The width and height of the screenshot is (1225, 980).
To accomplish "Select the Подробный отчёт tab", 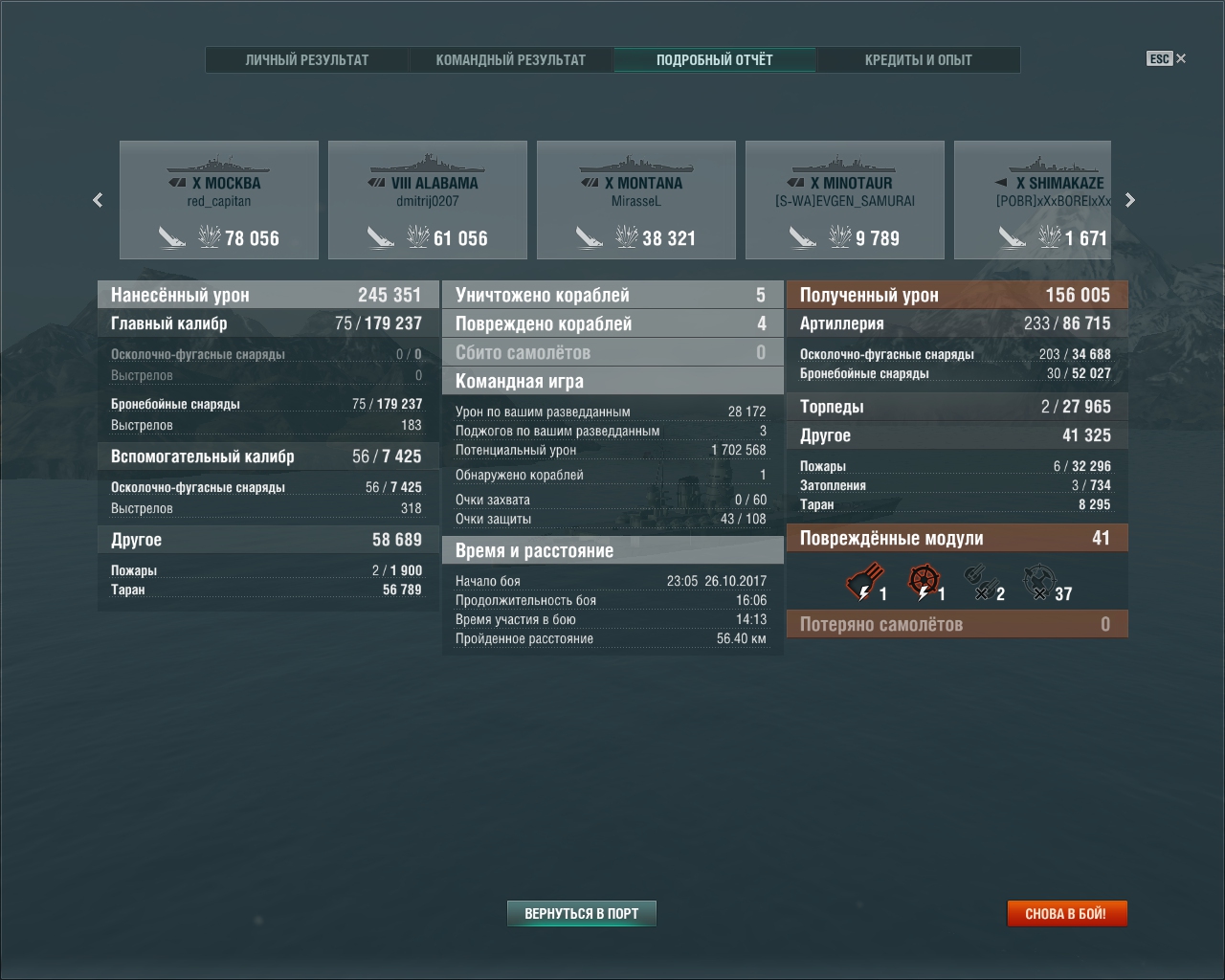I will [715, 59].
